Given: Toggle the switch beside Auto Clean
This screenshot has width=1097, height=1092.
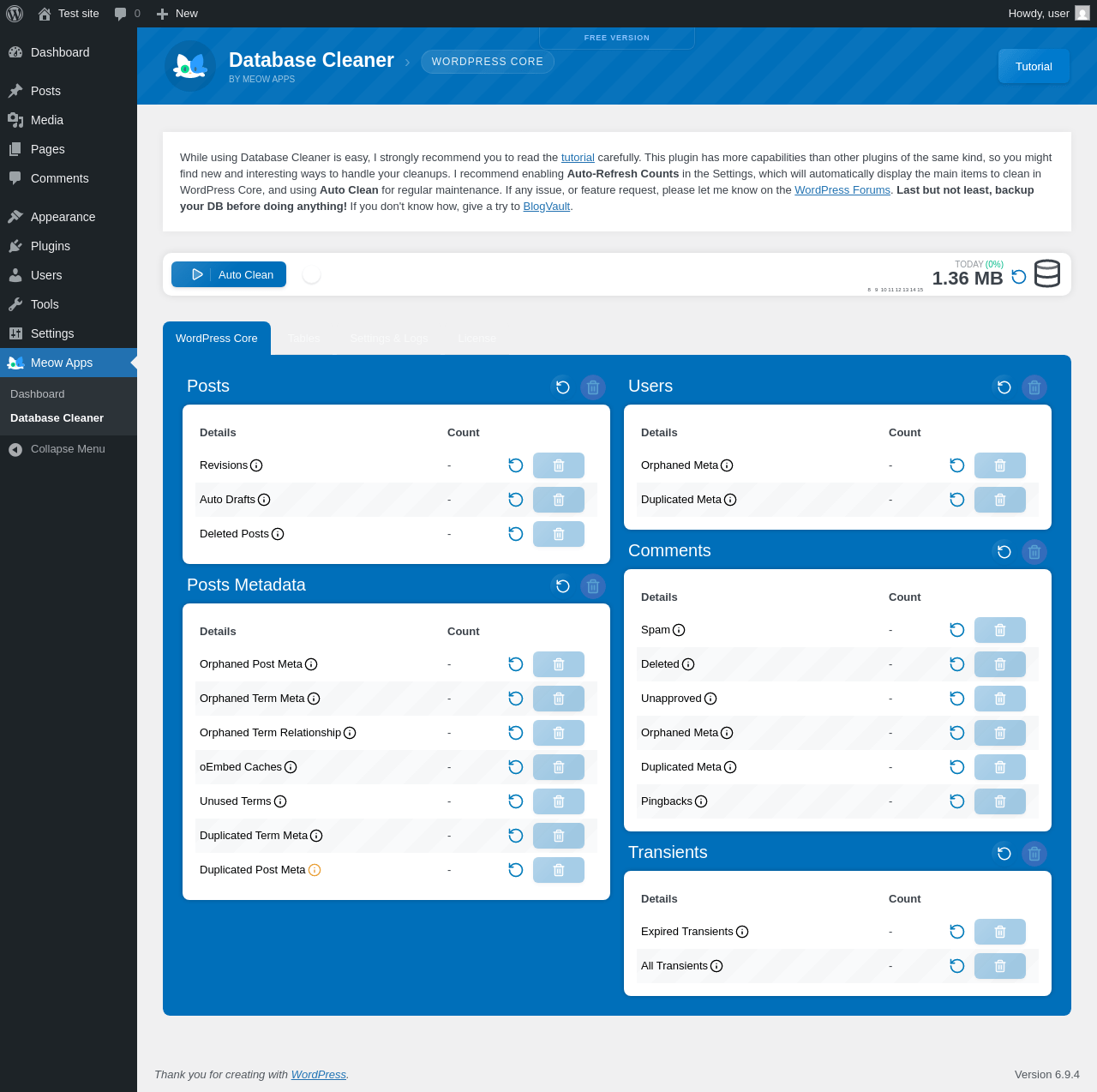Looking at the screenshot, I should click(x=312, y=274).
